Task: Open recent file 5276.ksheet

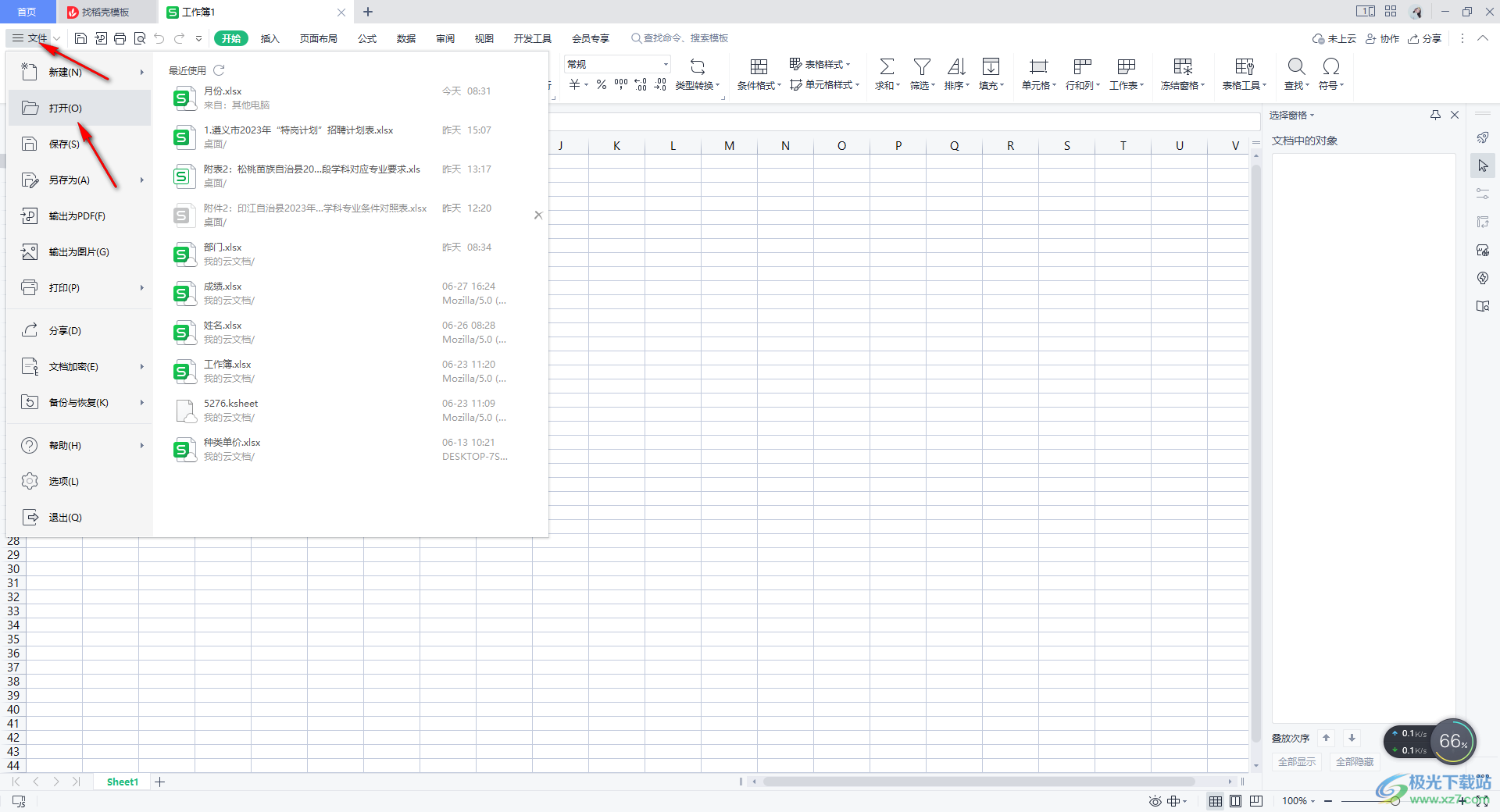Action: click(350, 410)
